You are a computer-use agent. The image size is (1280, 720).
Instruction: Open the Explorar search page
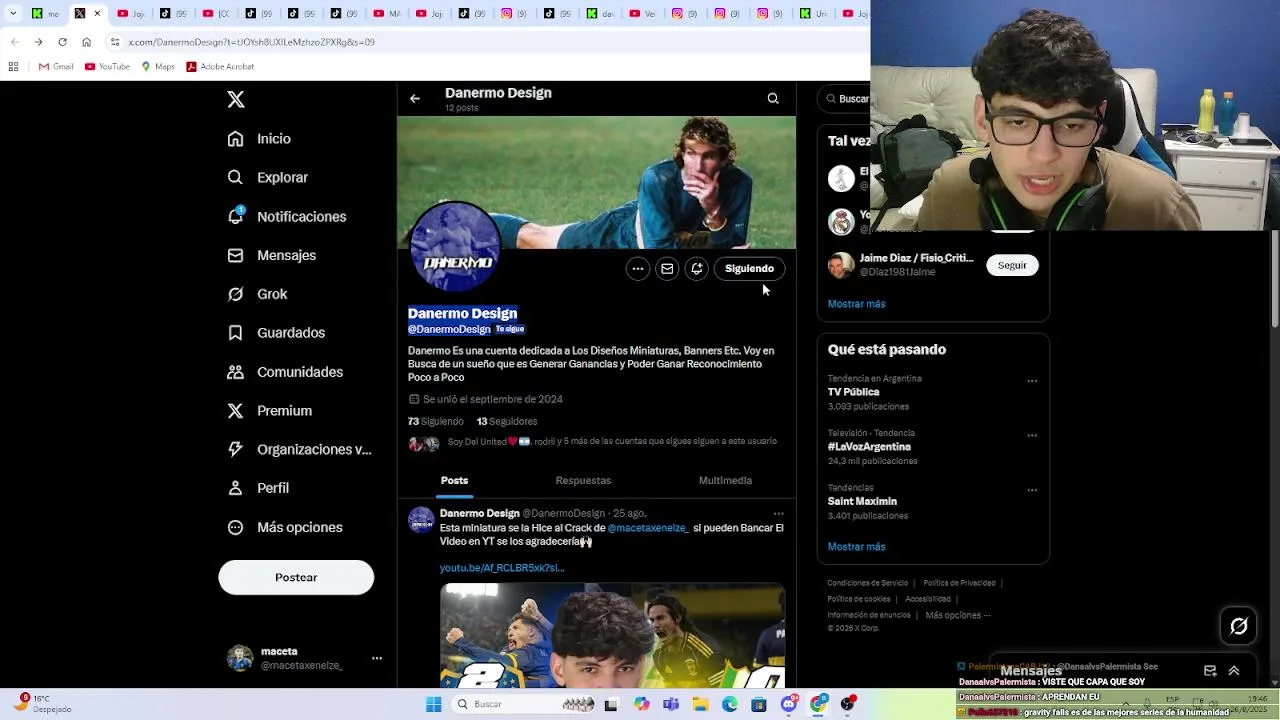[267, 177]
